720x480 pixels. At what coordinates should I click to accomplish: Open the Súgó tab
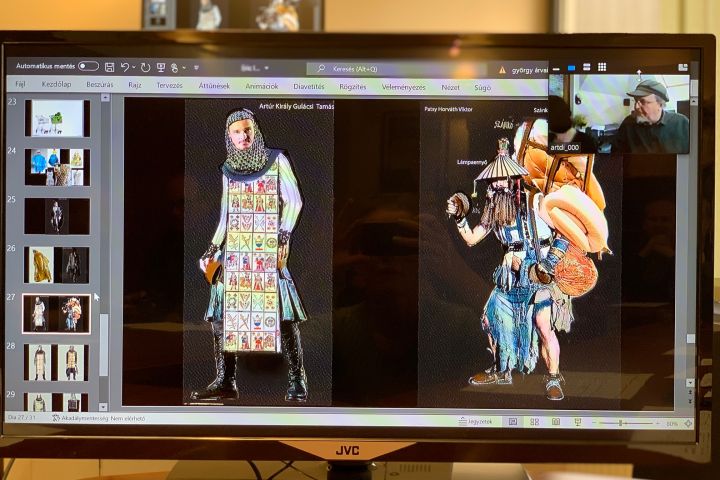(483, 87)
